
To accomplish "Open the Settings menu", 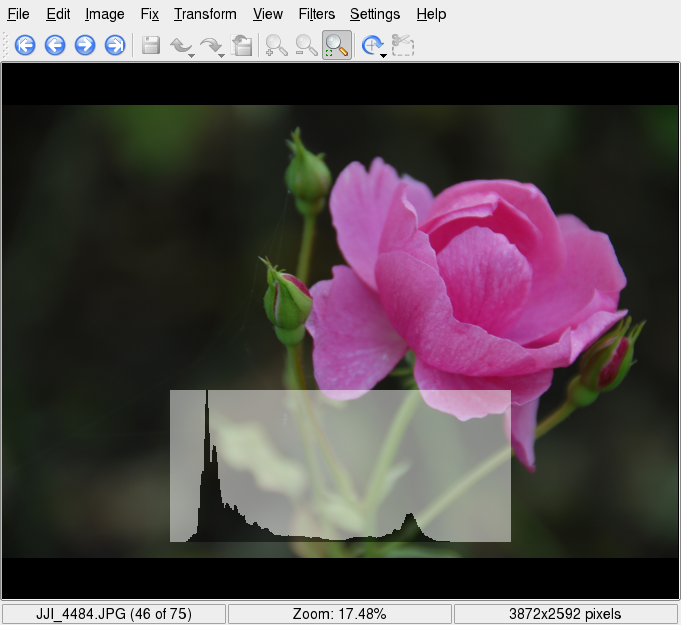I will pyautogui.click(x=375, y=14).
